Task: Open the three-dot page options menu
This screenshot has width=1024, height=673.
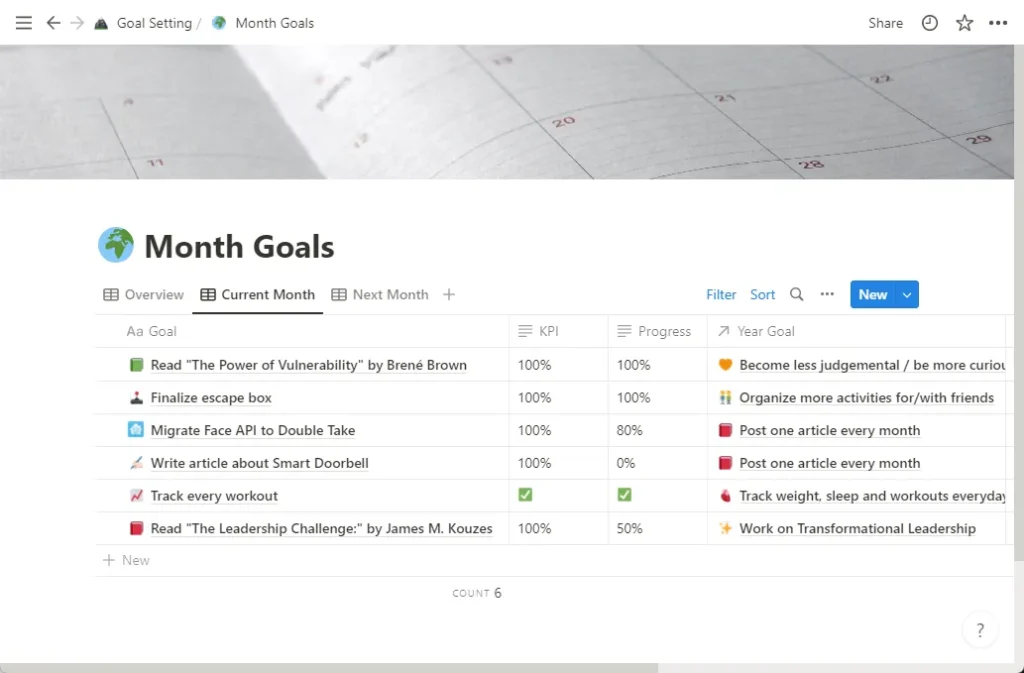Action: pos(998,23)
